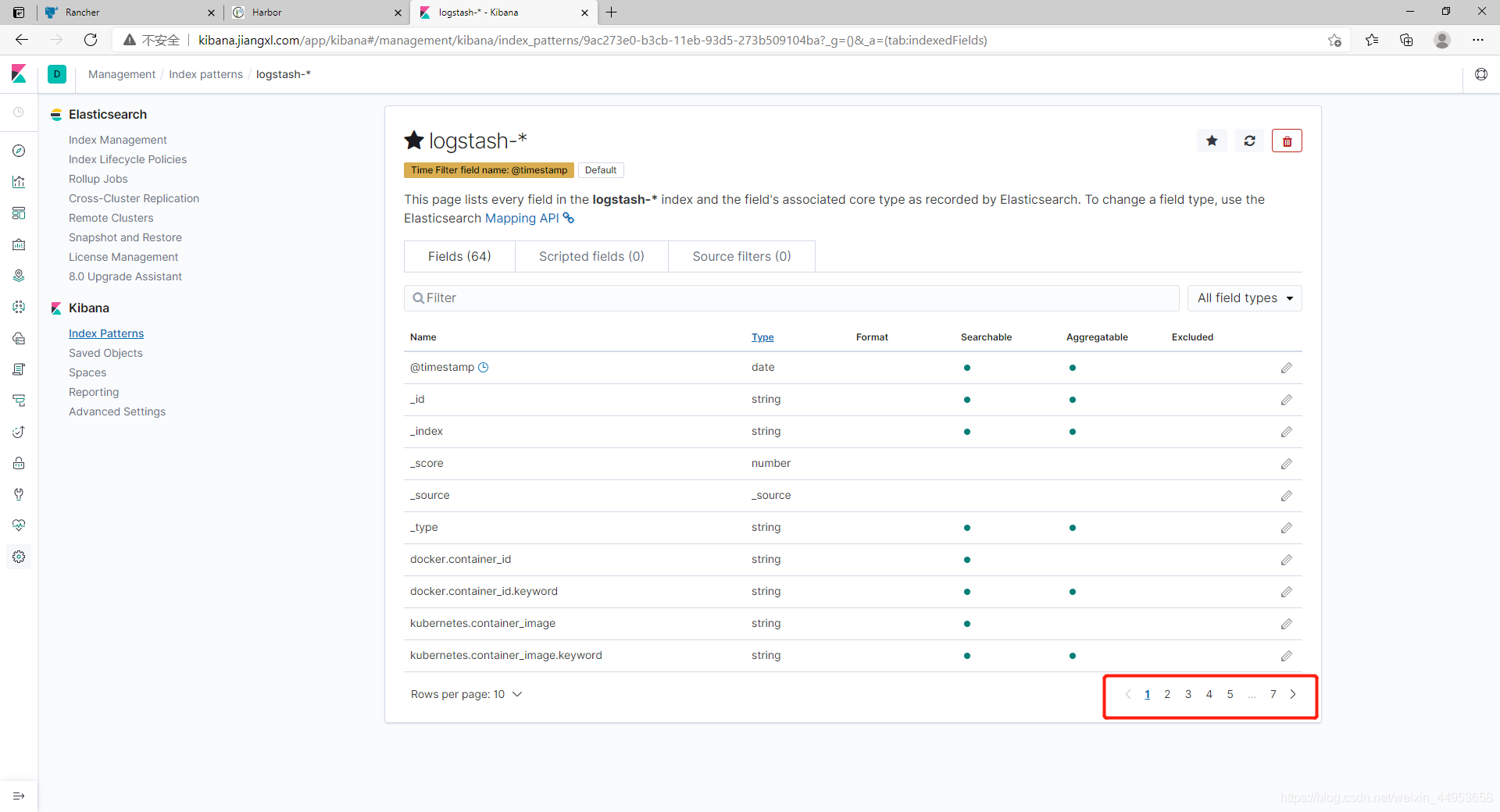Switch to the Harbor browser tab
This screenshot has height=812, width=1500.
coord(316,12)
